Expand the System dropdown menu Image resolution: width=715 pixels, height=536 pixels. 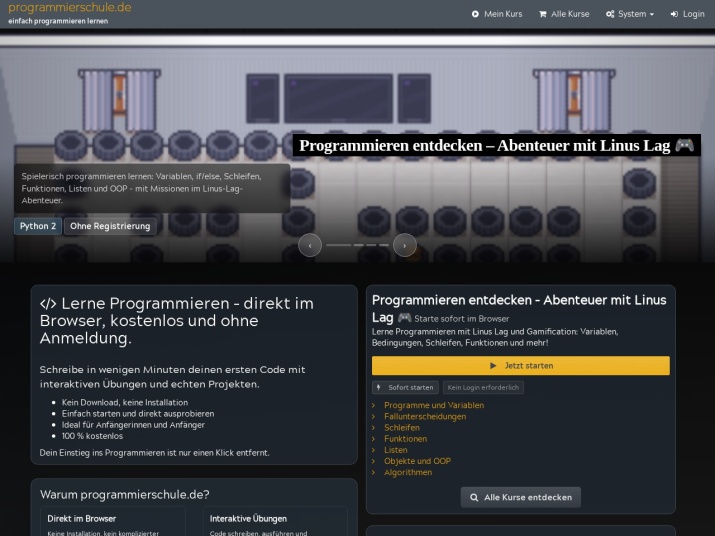pyautogui.click(x=630, y=14)
